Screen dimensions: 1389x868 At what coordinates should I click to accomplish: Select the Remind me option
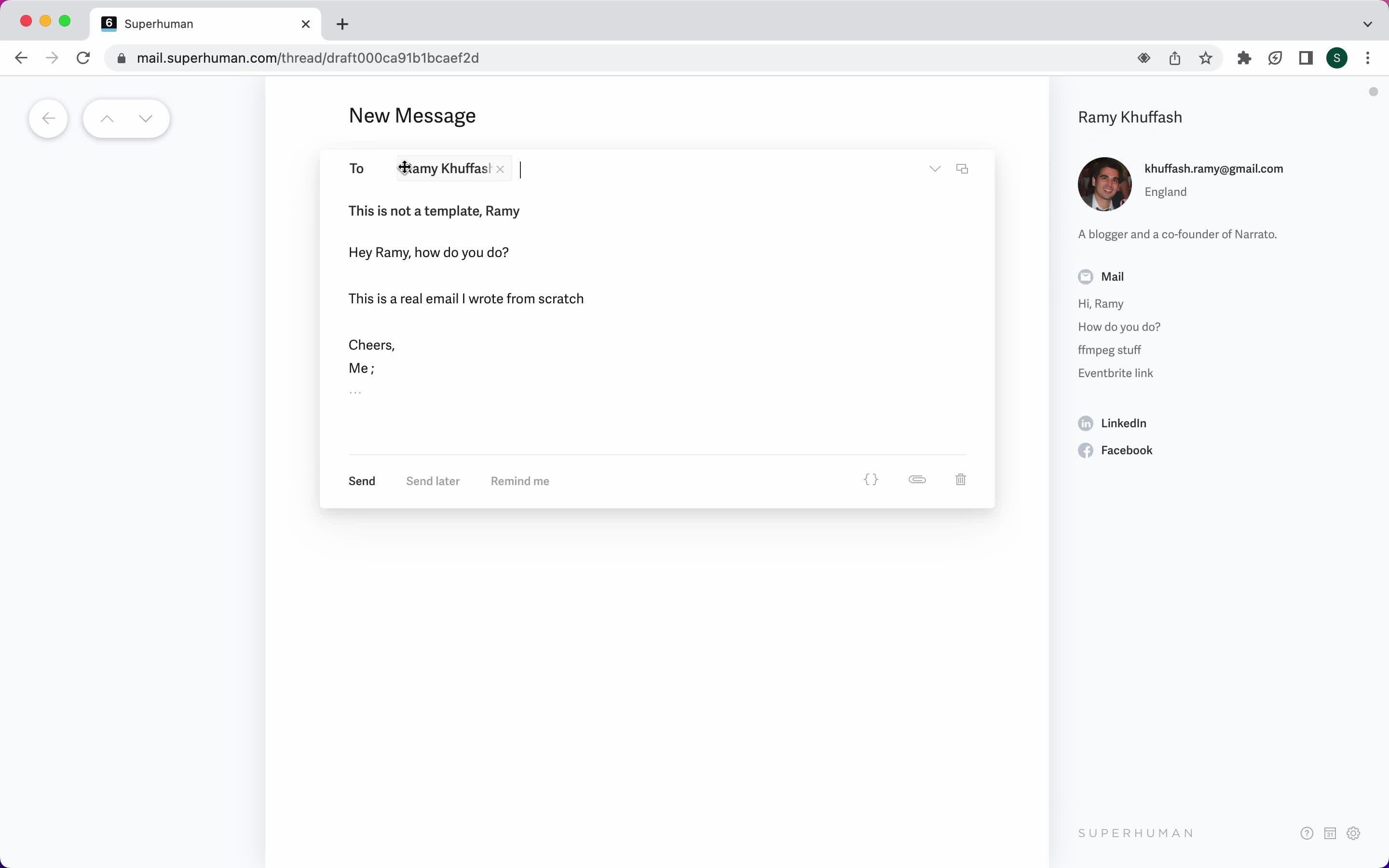[519, 480]
